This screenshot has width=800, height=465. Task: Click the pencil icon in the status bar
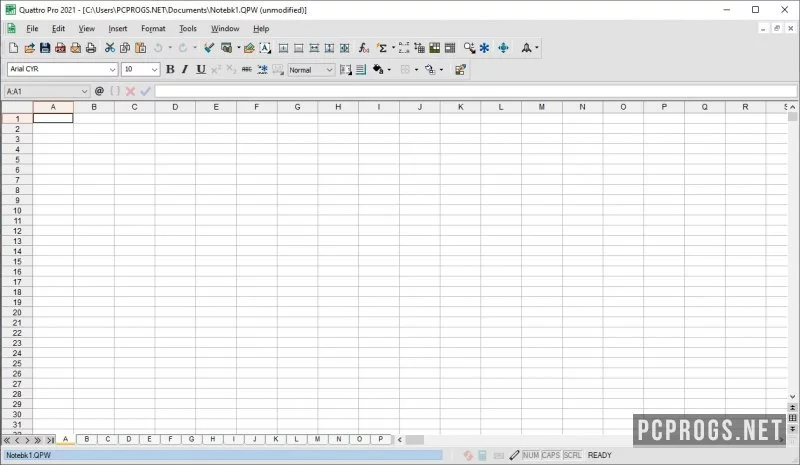514,455
